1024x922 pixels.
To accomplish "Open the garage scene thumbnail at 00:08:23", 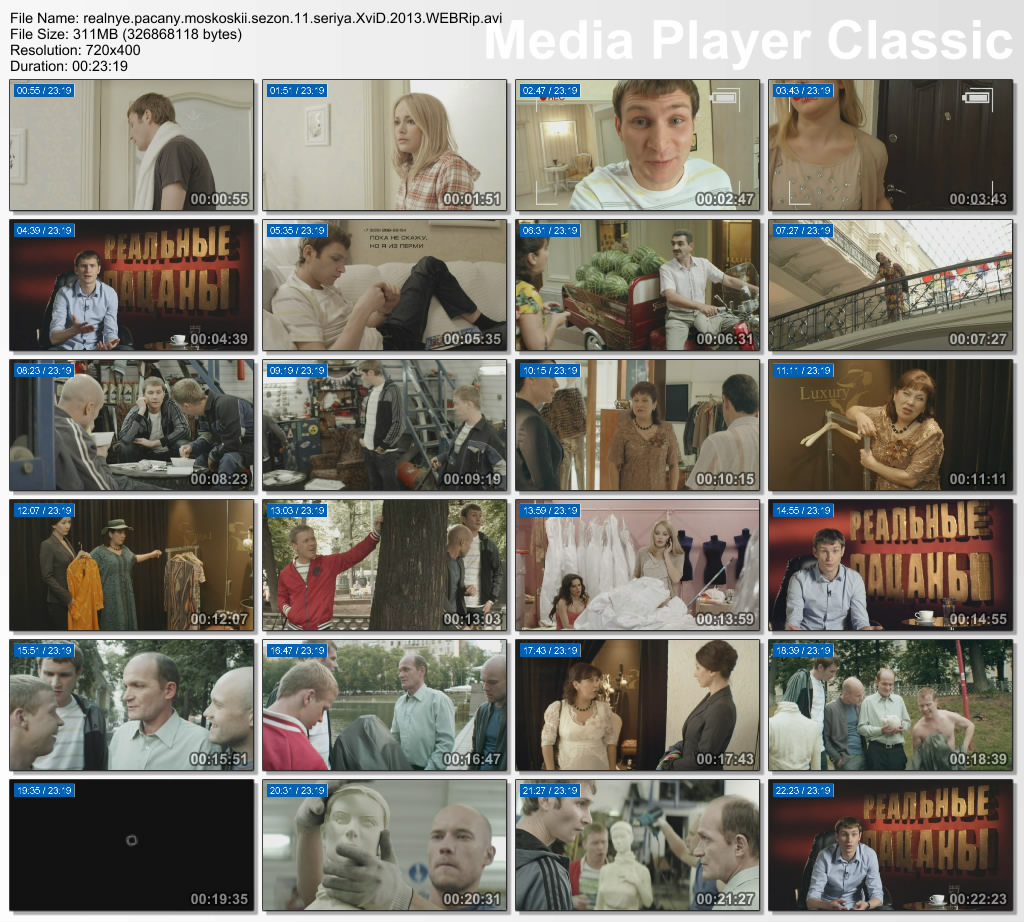I will click(x=132, y=426).
